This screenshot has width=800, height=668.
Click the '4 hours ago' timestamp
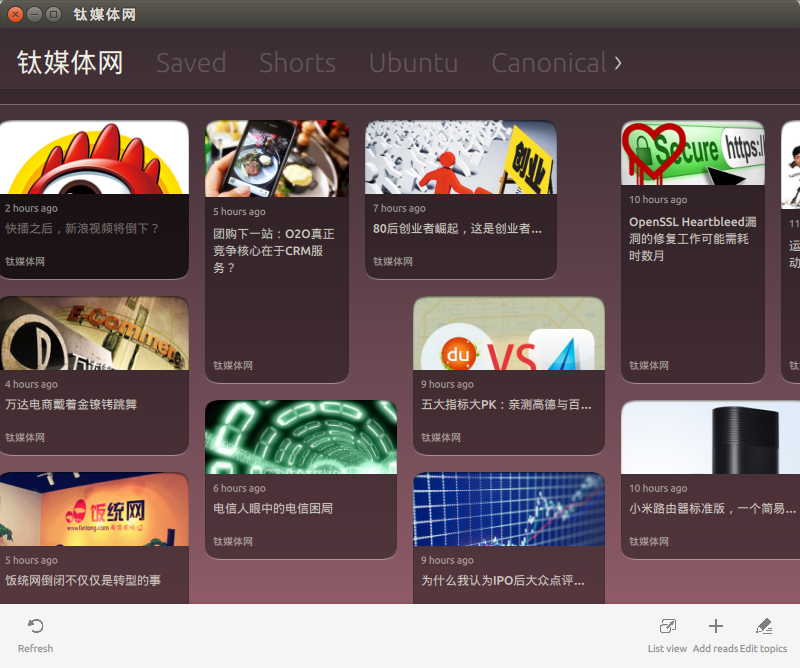[31, 384]
